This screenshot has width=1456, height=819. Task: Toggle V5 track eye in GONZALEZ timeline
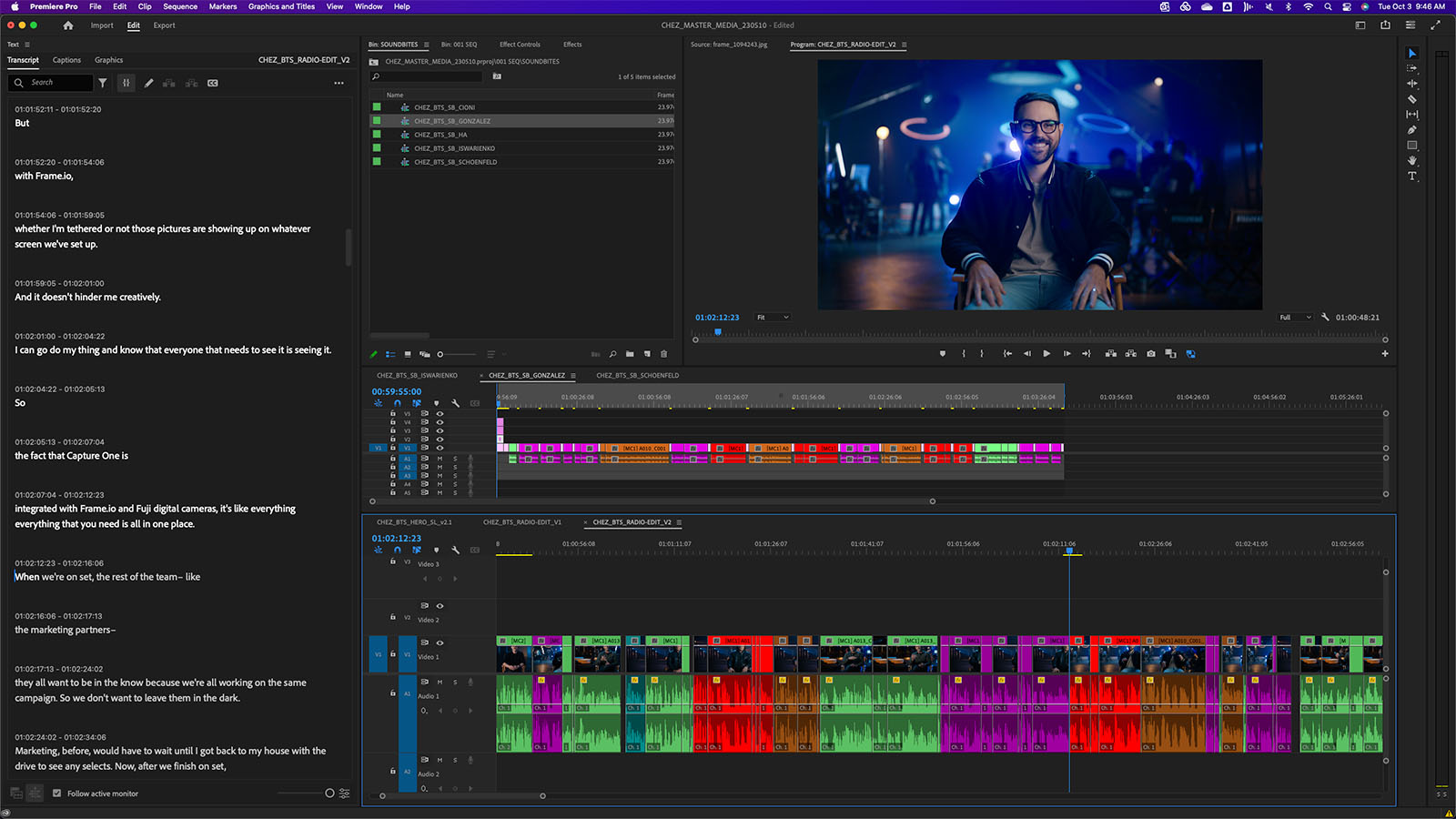click(x=440, y=413)
